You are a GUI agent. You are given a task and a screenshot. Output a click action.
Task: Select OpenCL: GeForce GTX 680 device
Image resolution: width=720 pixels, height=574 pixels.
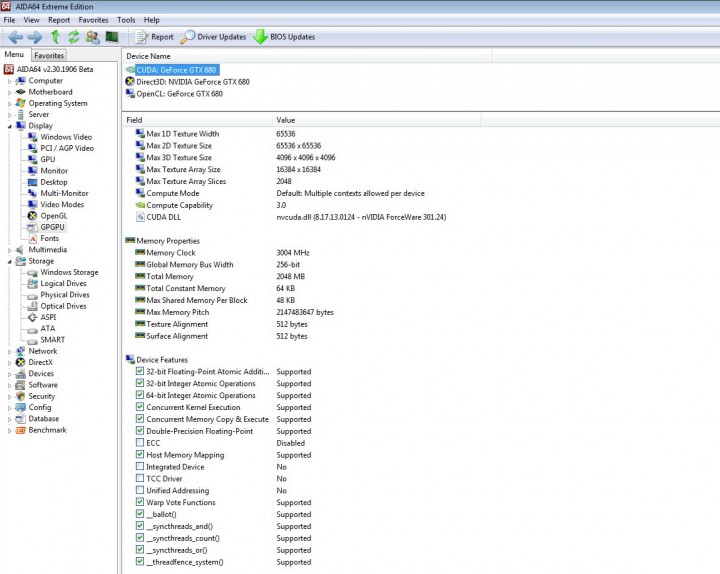(180, 94)
